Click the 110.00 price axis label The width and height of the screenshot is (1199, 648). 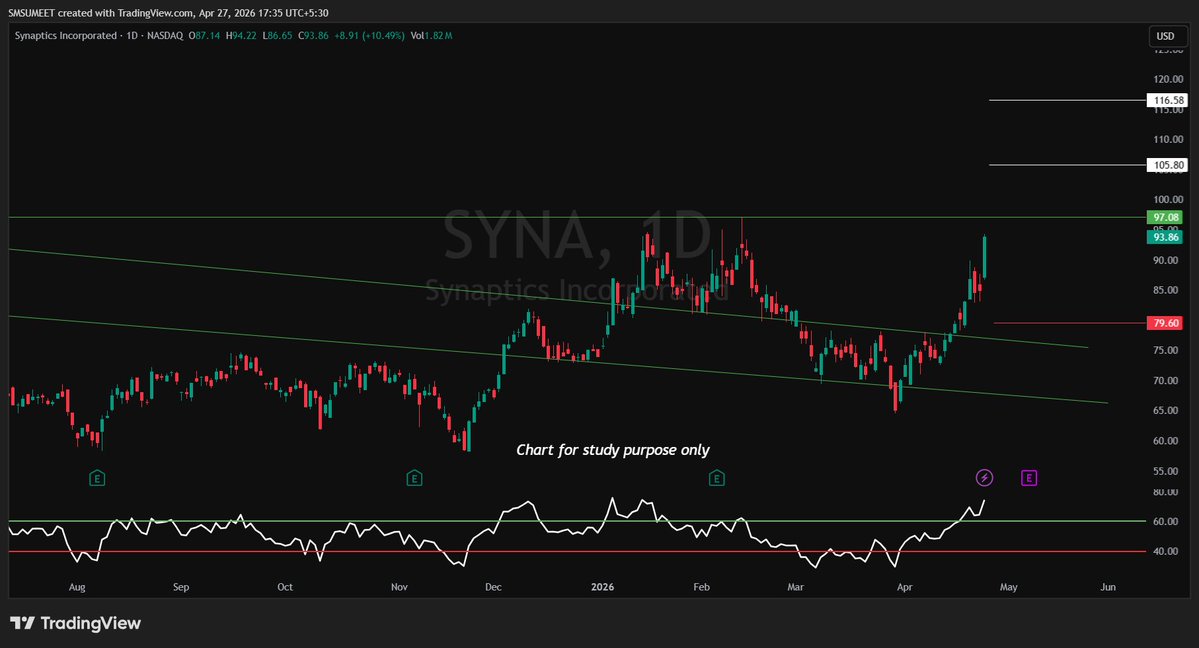coord(1168,139)
